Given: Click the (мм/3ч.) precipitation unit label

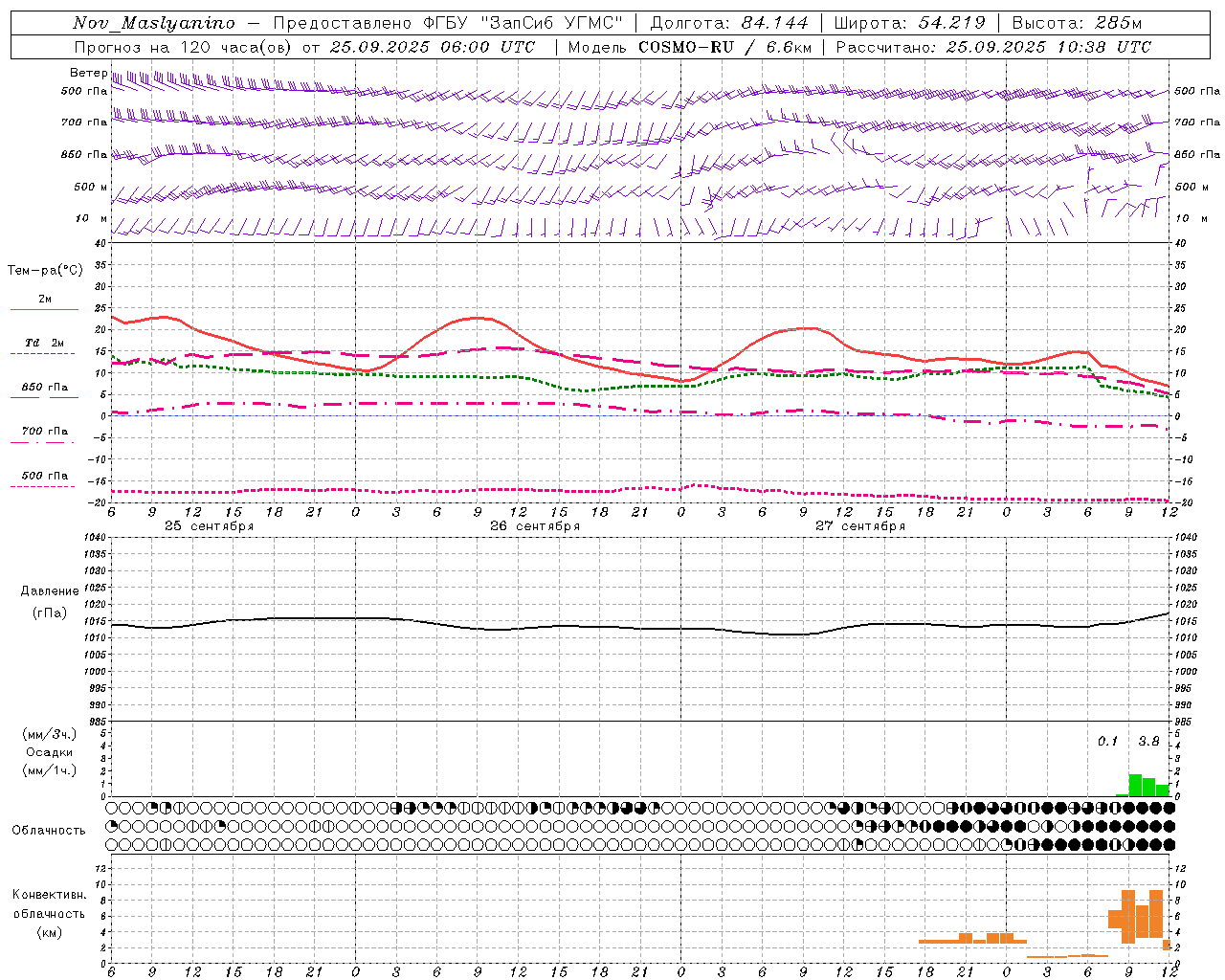Looking at the screenshot, I should point(51,734).
